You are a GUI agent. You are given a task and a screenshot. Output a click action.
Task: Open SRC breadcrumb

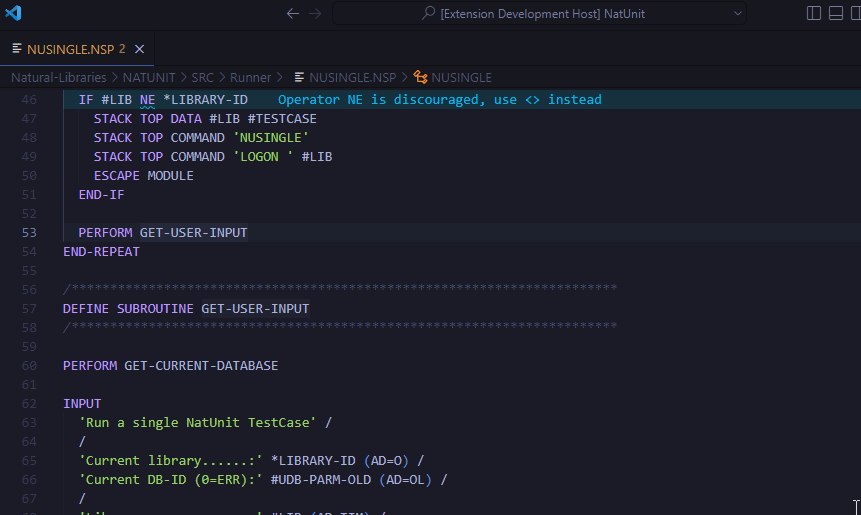pos(203,77)
